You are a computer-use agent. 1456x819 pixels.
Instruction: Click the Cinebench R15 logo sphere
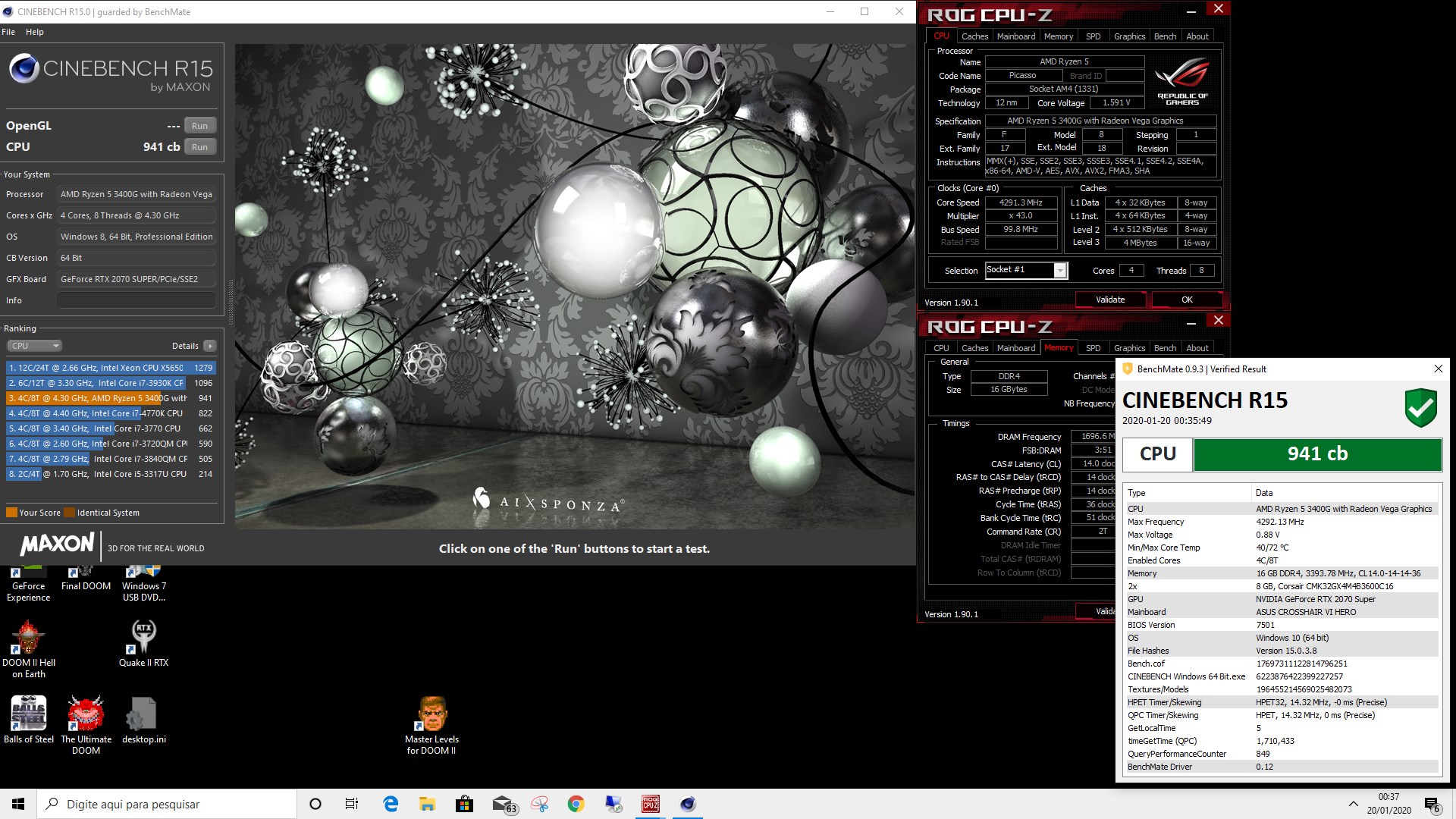(x=24, y=69)
